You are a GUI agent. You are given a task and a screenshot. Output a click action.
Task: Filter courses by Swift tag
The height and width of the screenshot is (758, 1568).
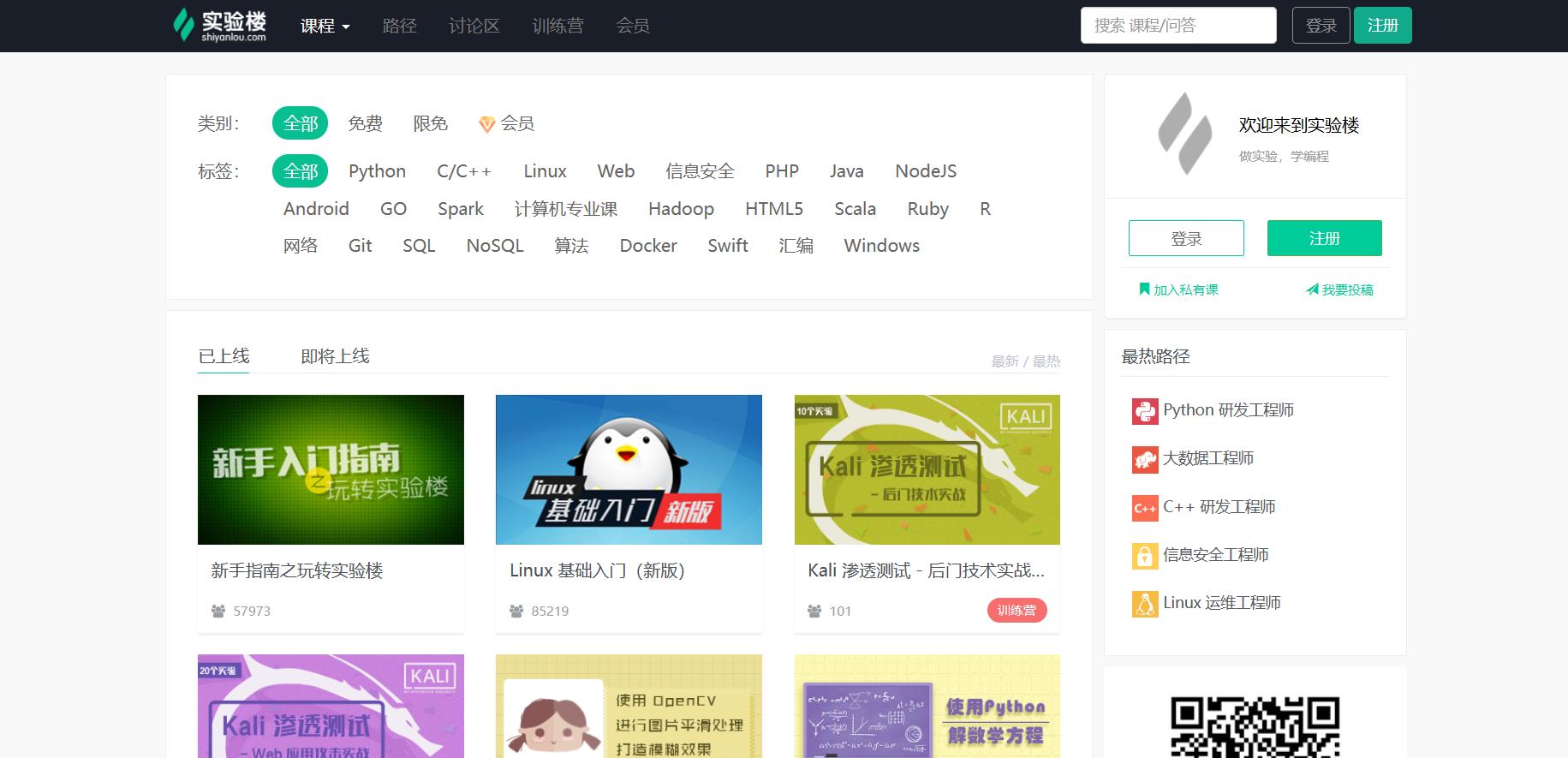coord(728,246)
